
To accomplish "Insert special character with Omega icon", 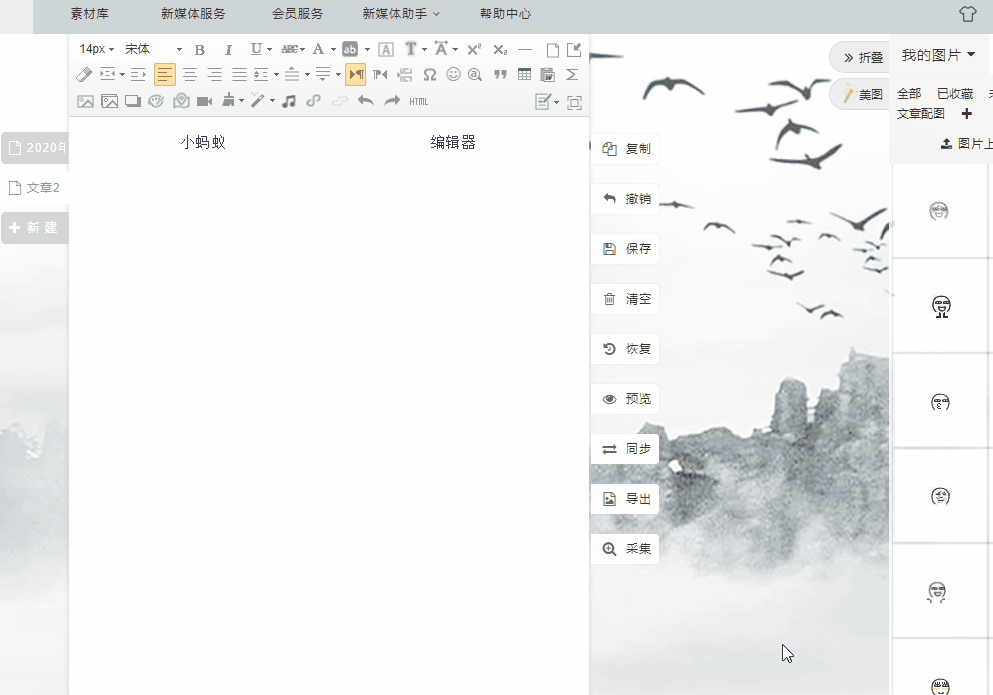I will (x=430, y=75).
